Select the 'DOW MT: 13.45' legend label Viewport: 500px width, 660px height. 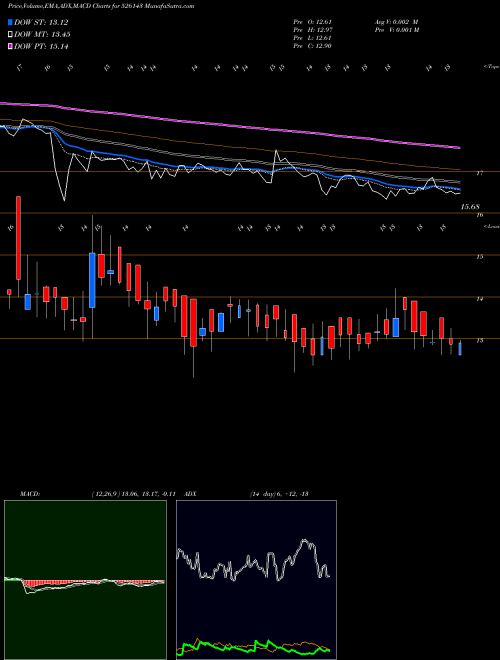click(42, 35)
